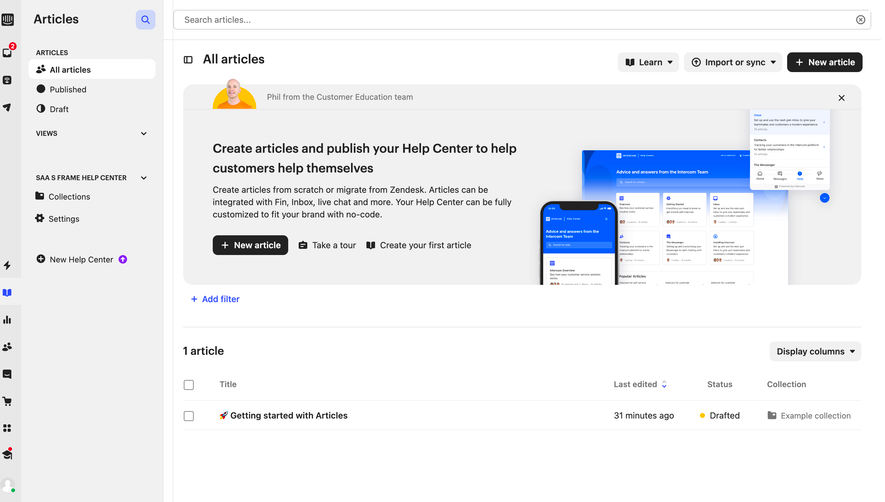Open the lightning bolt automation icon
Viewport: 885px width, 502px height.
[7, 265]
